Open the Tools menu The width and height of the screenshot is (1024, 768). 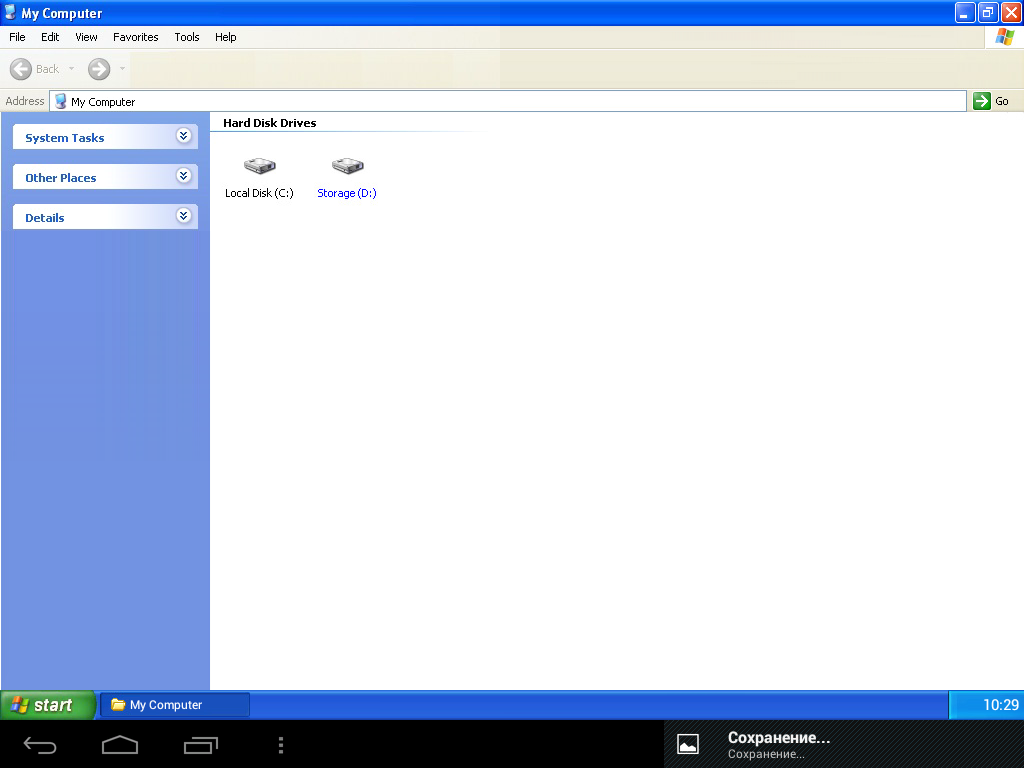pyautogui.click(x=187, y=37)
